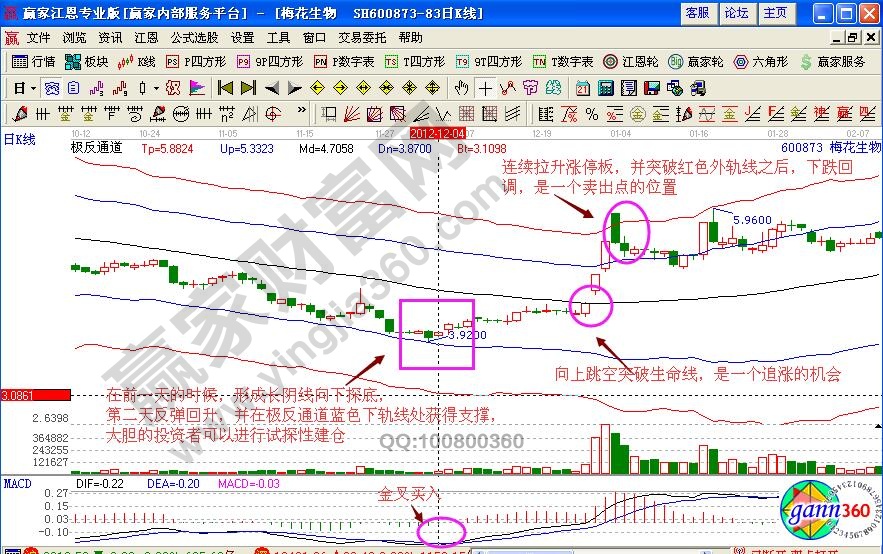Open the calendar 21 date icon
The width and height of the screenshot is (883, 554).
pyautogui.click(x=583, y=88)
